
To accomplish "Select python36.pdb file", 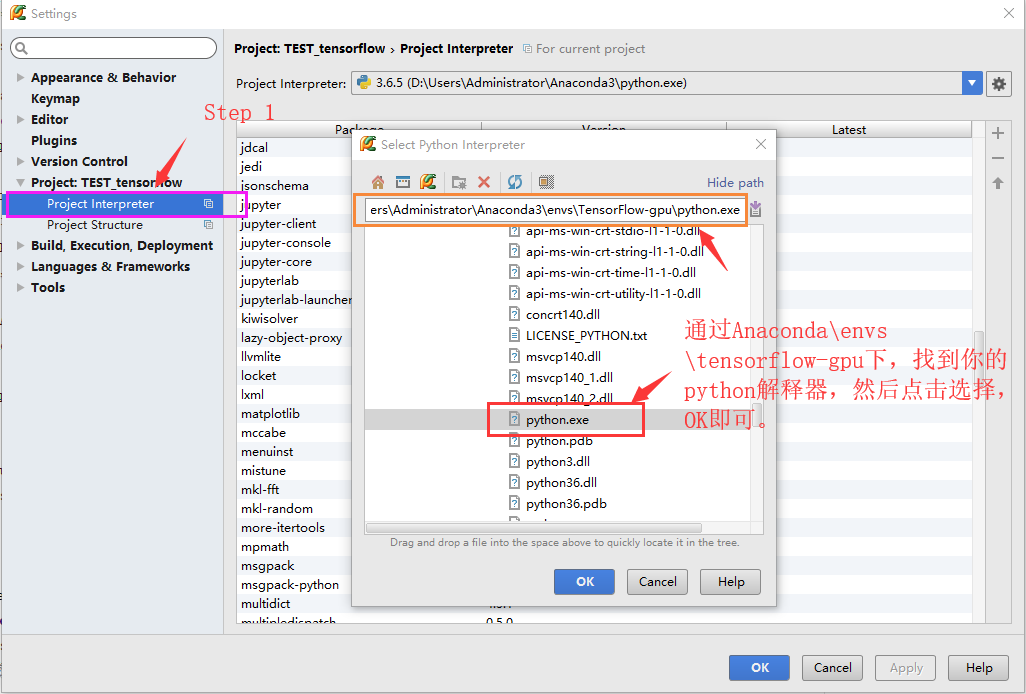I will 566,504.
